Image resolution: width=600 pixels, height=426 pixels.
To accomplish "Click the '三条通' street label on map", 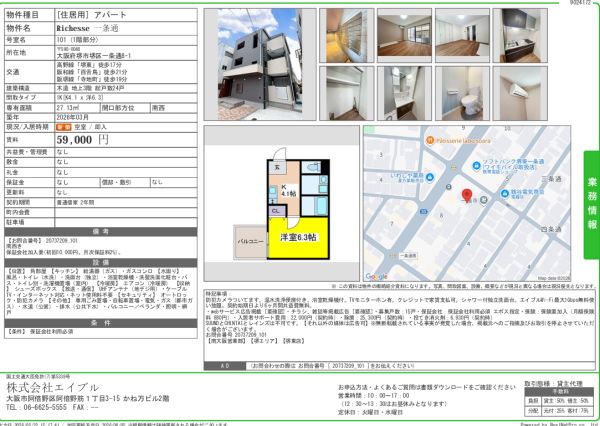I will (551, 179).
